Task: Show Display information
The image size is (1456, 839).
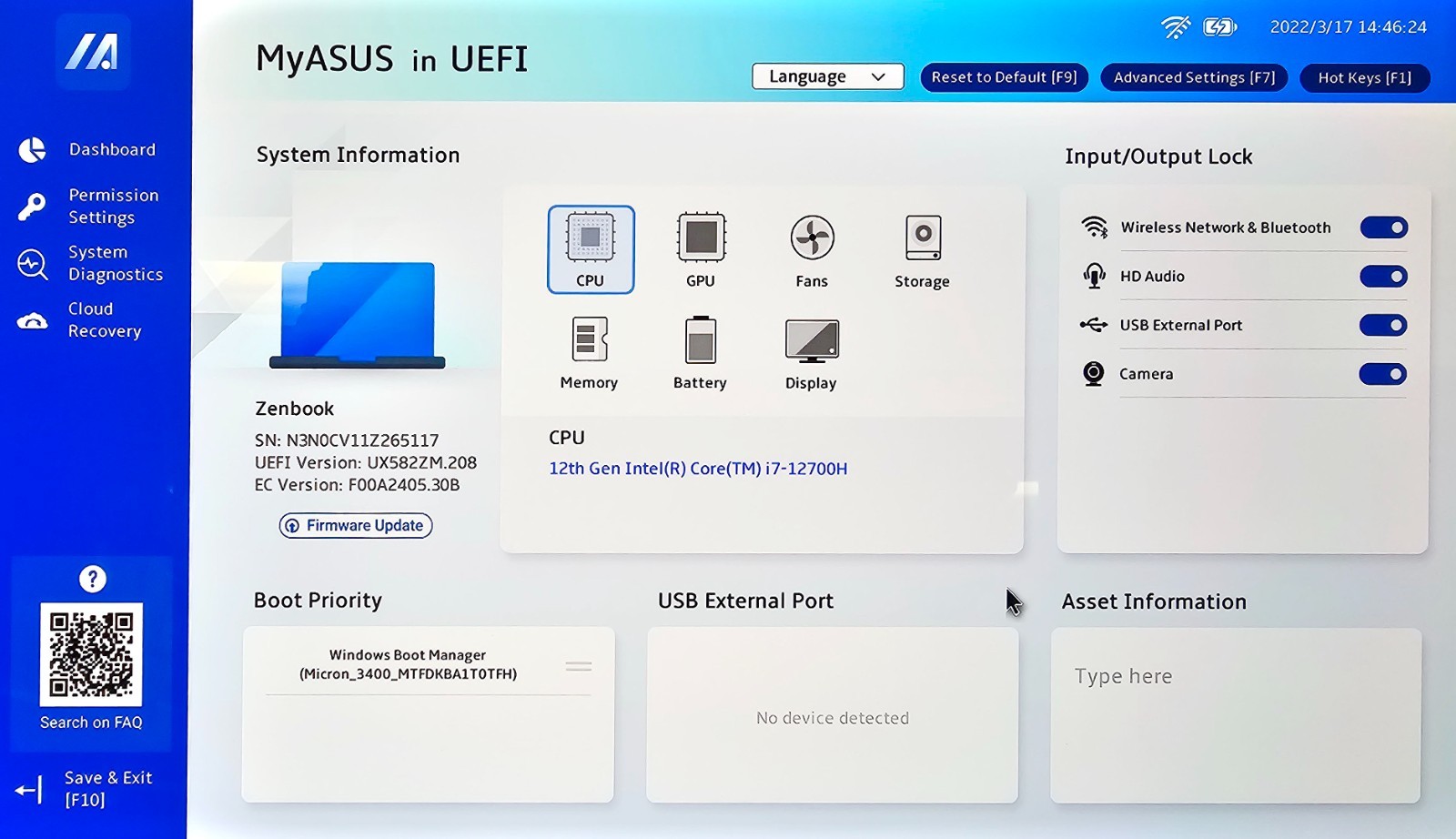Action: click(811, 355)
